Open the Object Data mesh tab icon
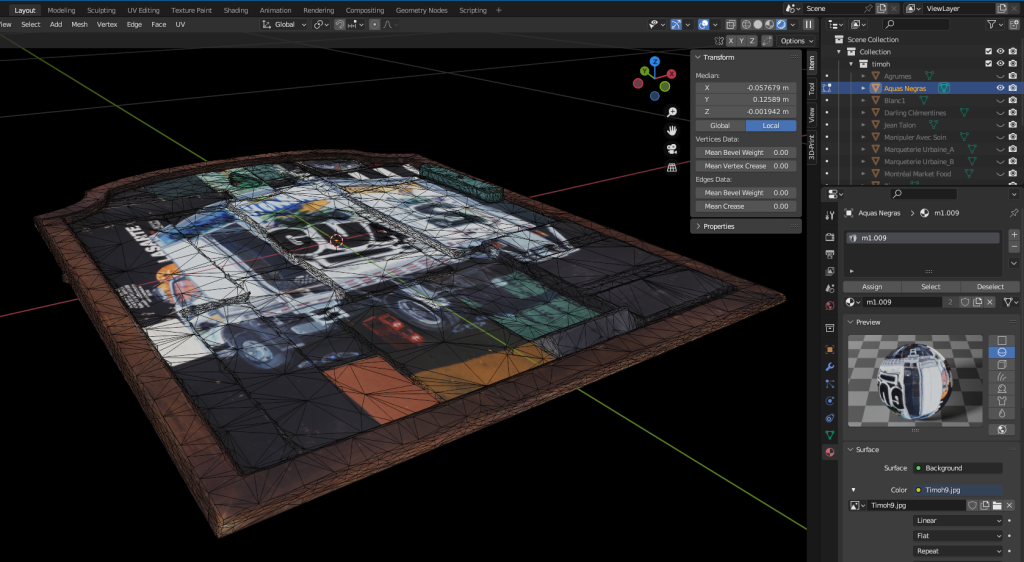Image resolution: width=1024 pixels, height=562 pixels. coord(829,435)
